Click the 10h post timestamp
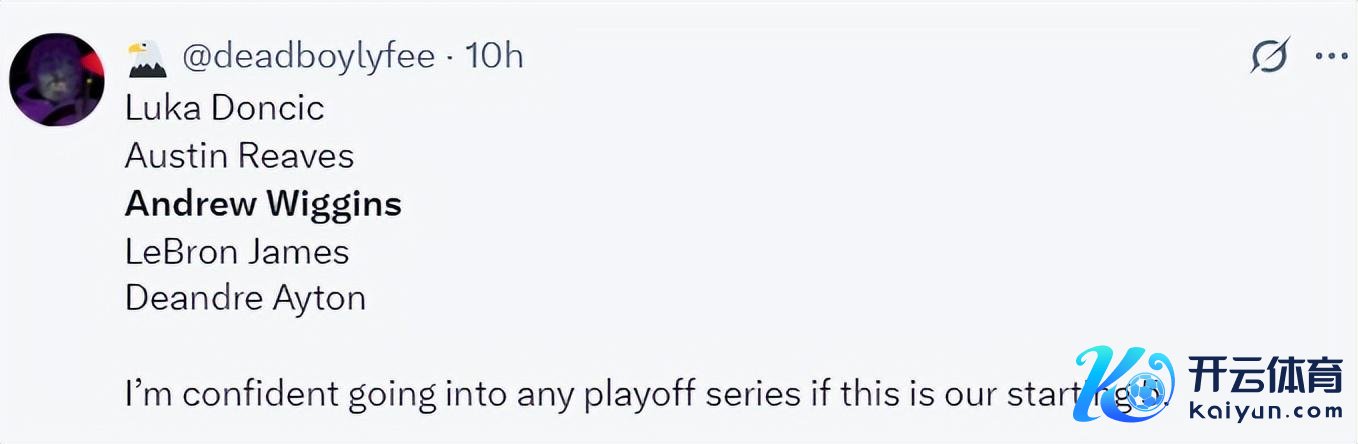This screenshot has height=444, width=1358. pyautogui.click(x=493, y=57)
